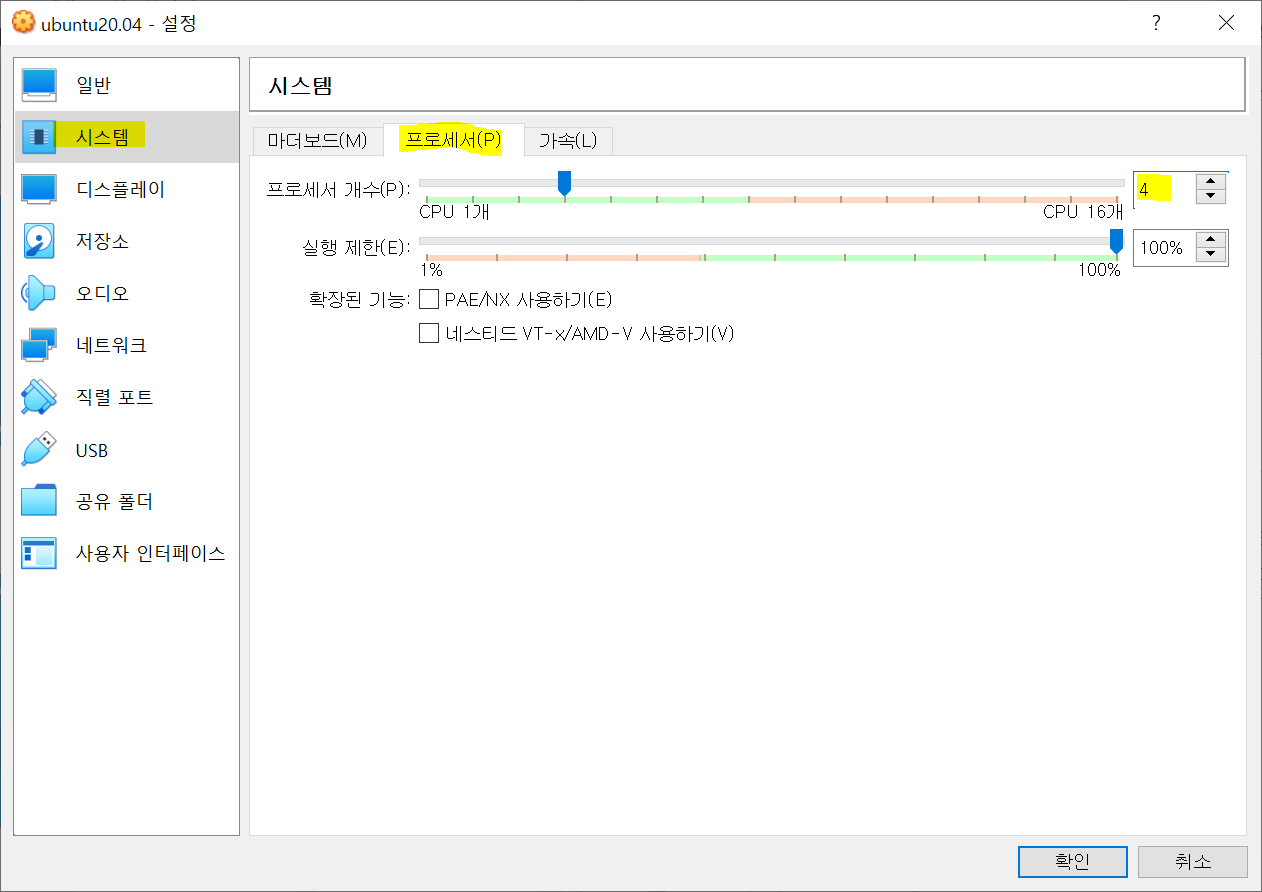The height and width of the screenshot is (892, 1262).
Task: Switch to the 가속(L) tab
Action: (568, 140)
